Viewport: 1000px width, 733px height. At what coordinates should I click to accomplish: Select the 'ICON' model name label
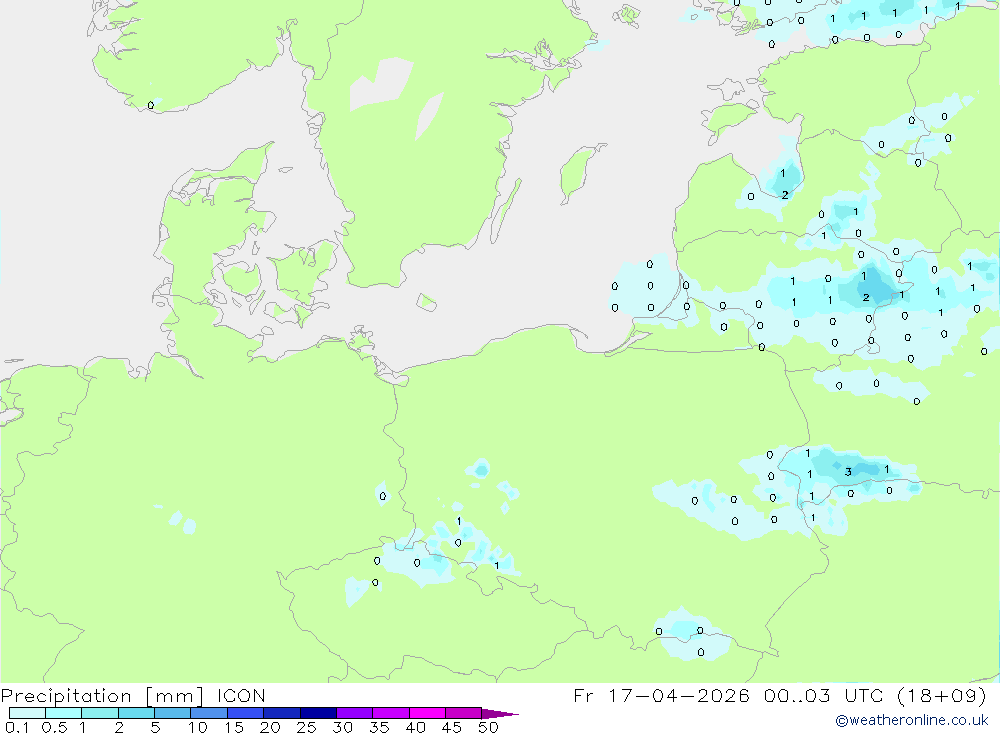coord(241,695)
